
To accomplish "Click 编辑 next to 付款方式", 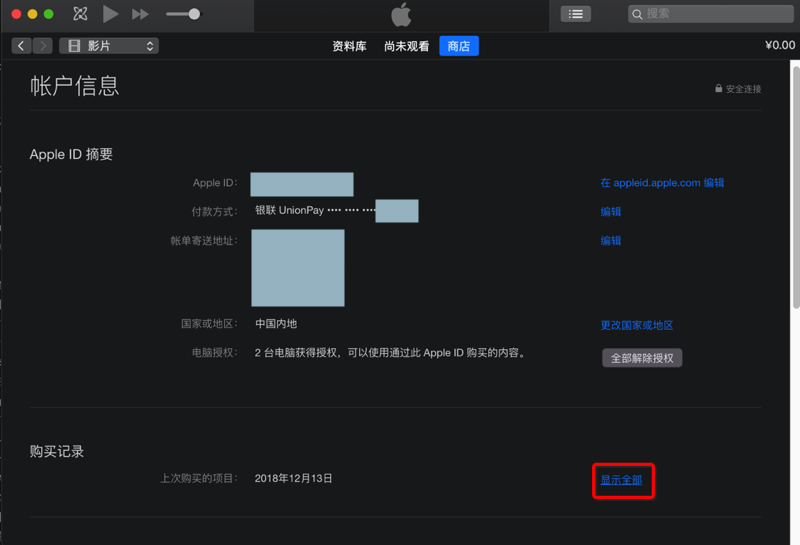I will 611,211.
